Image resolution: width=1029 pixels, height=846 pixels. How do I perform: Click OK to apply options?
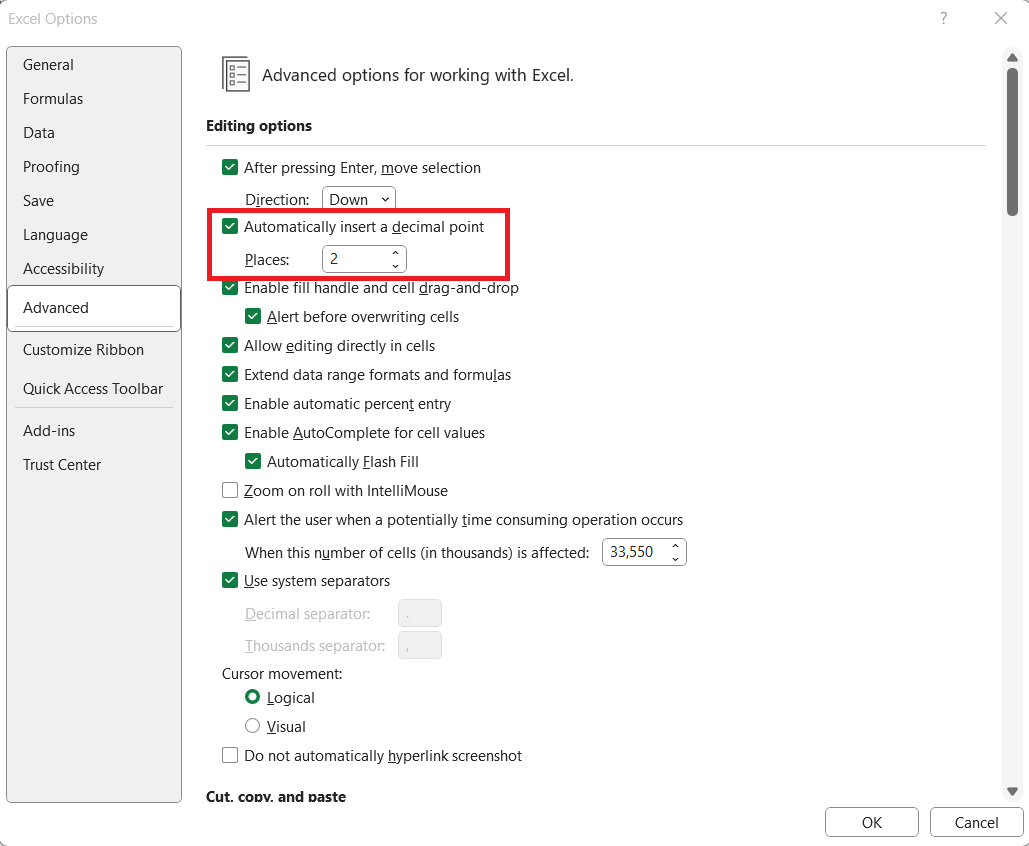(872, 822)
